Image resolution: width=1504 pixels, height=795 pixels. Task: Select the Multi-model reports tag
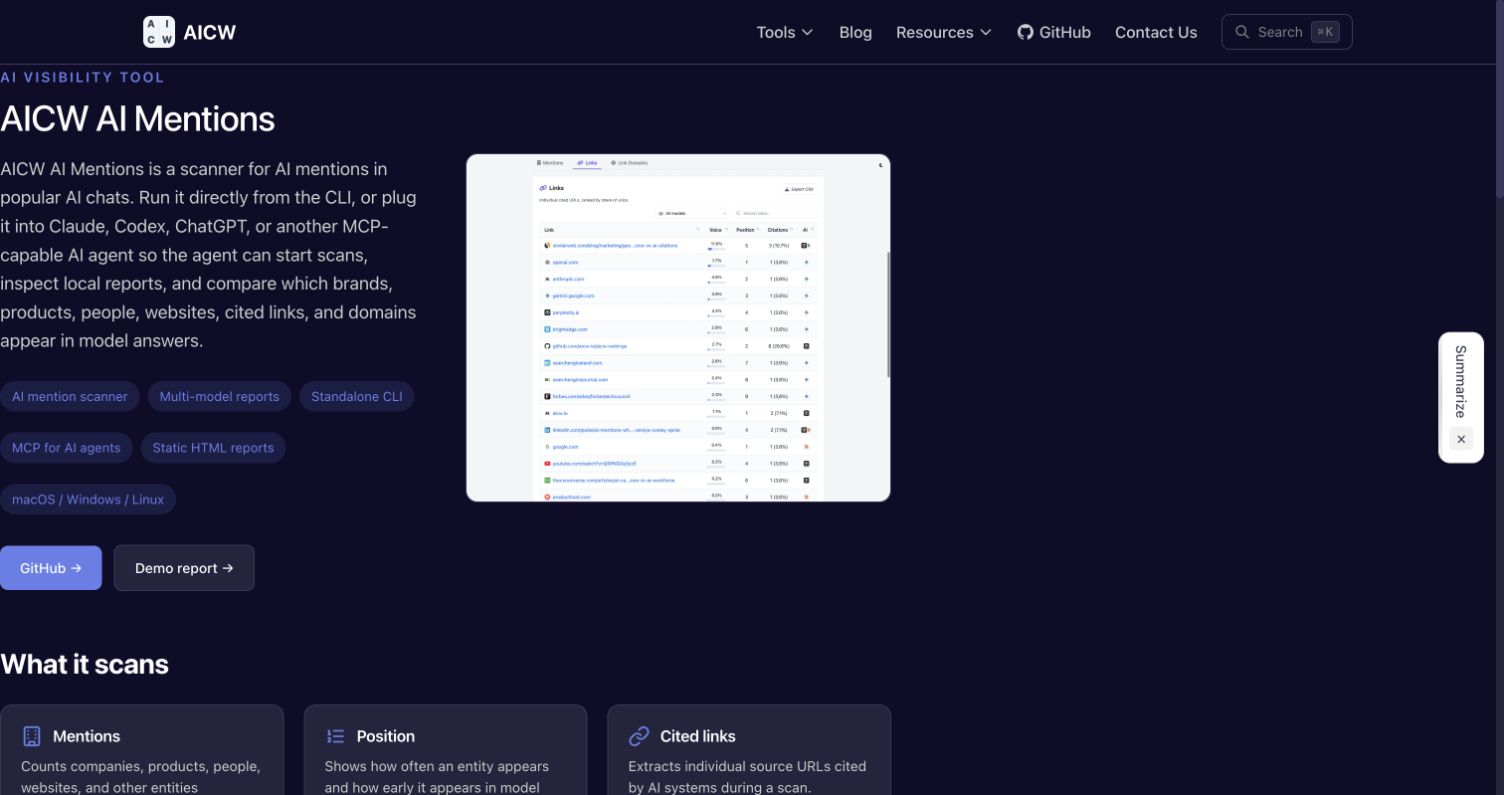point(219,396)
